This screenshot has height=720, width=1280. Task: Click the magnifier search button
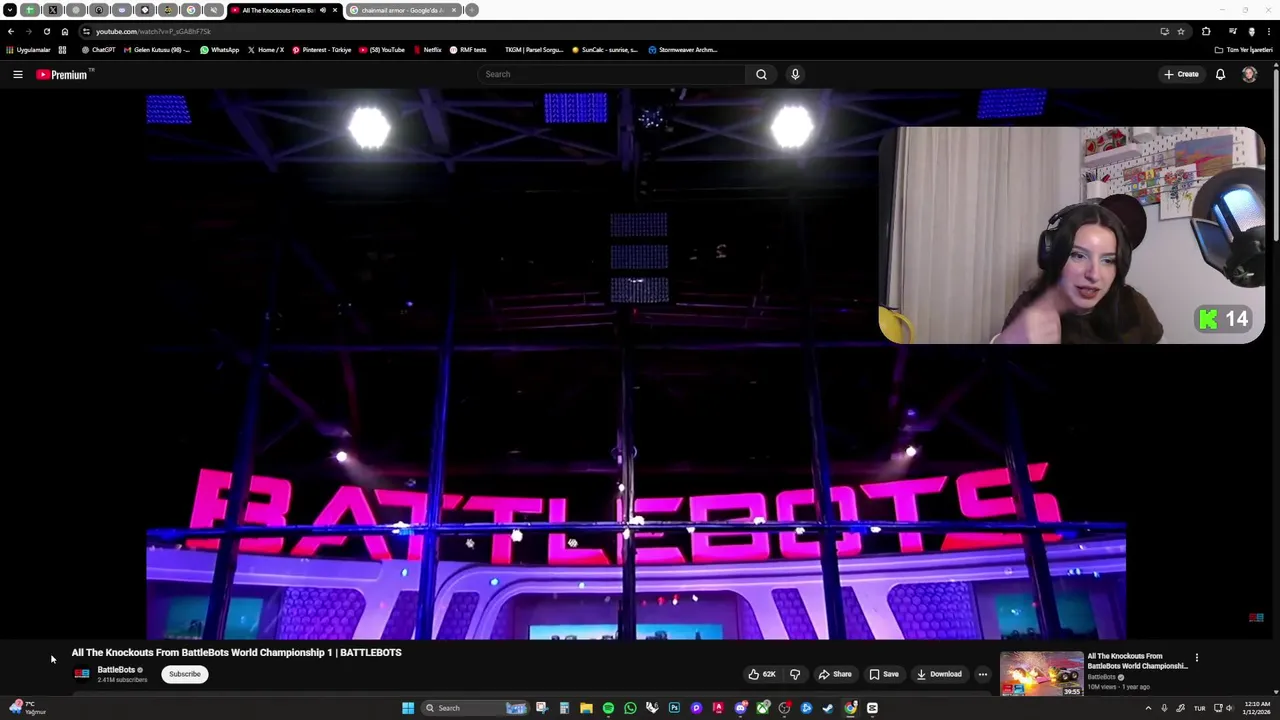coord(761,74)
